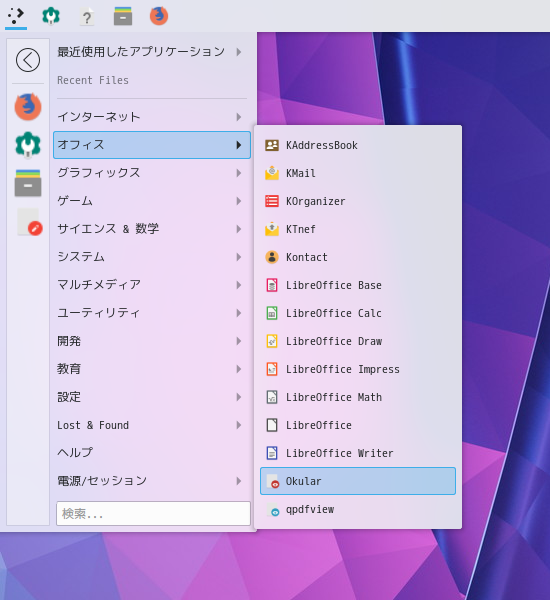
Task: Launch LibreOffice Calc spreadsheet
Action: (x=357, y=313)
